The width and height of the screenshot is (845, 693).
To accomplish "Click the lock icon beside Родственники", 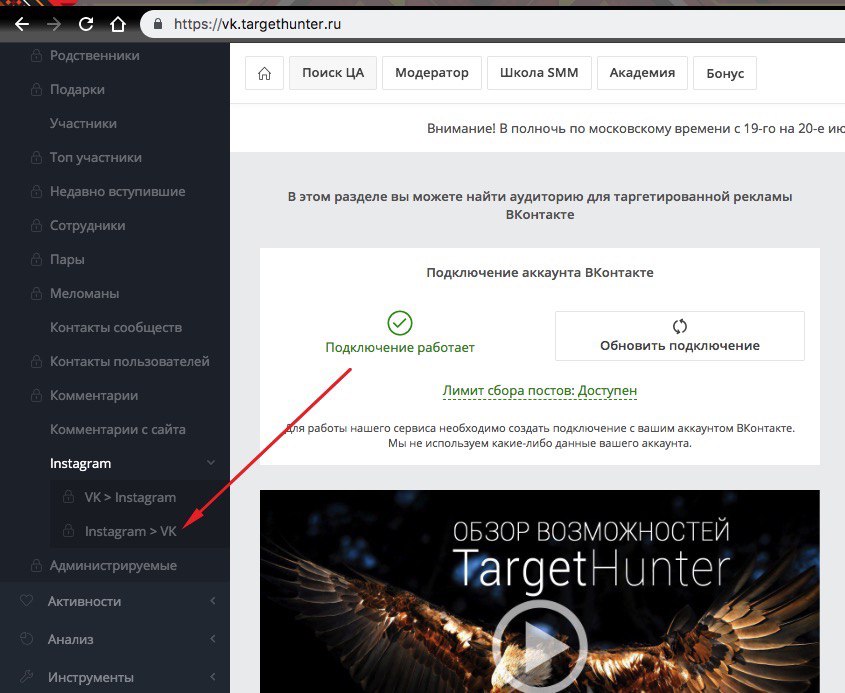I will [36, 55].
